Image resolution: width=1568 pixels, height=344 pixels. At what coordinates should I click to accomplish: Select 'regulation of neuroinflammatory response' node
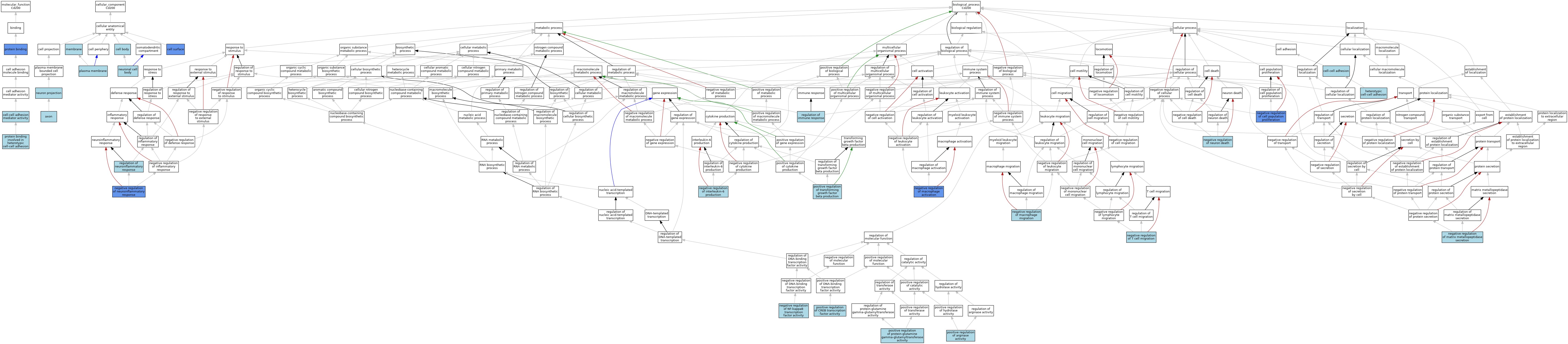point(128,166)
